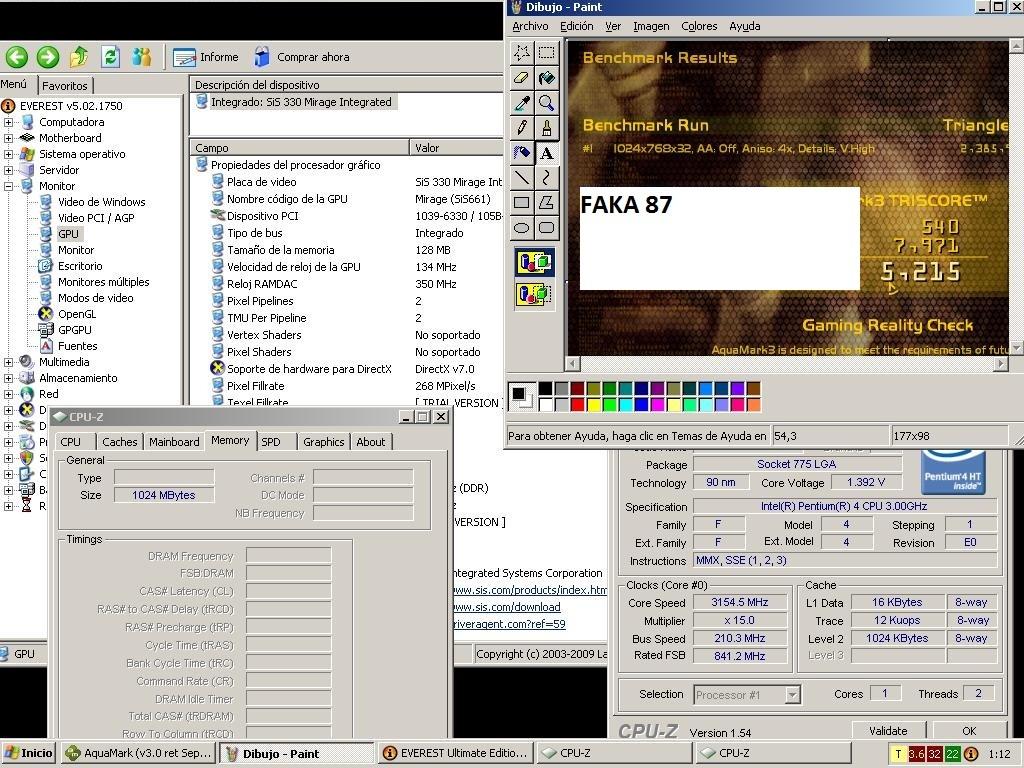Click the users icon in EVEREST toolbar
The image size is (1024, 768).
tap(141, 57)
